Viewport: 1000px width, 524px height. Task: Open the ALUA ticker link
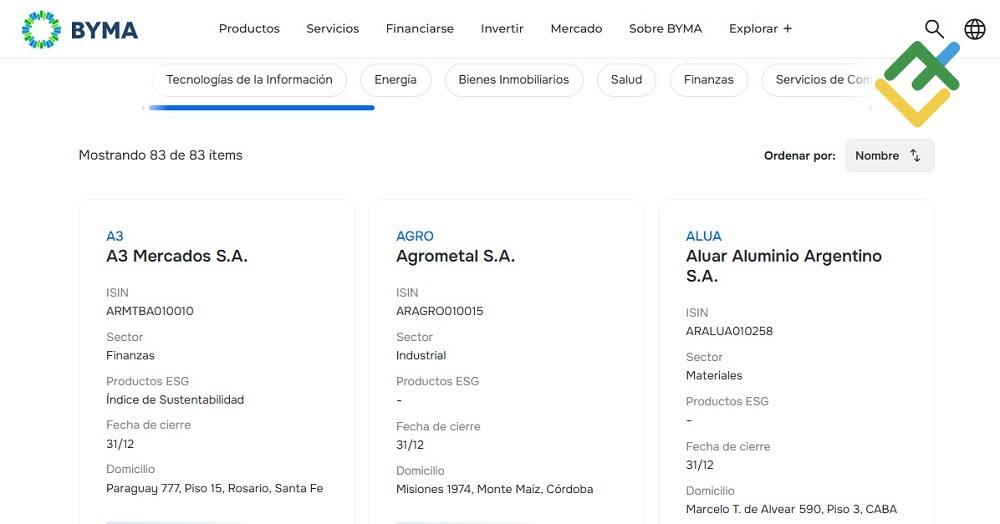point(703,236)
